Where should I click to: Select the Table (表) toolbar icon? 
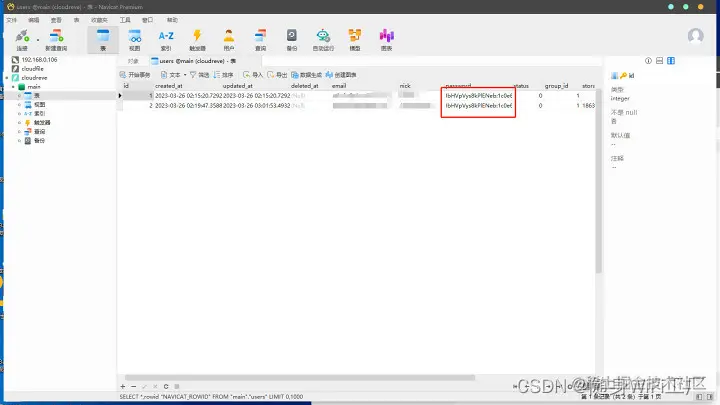pyautogui.click(x=103, y=40)
